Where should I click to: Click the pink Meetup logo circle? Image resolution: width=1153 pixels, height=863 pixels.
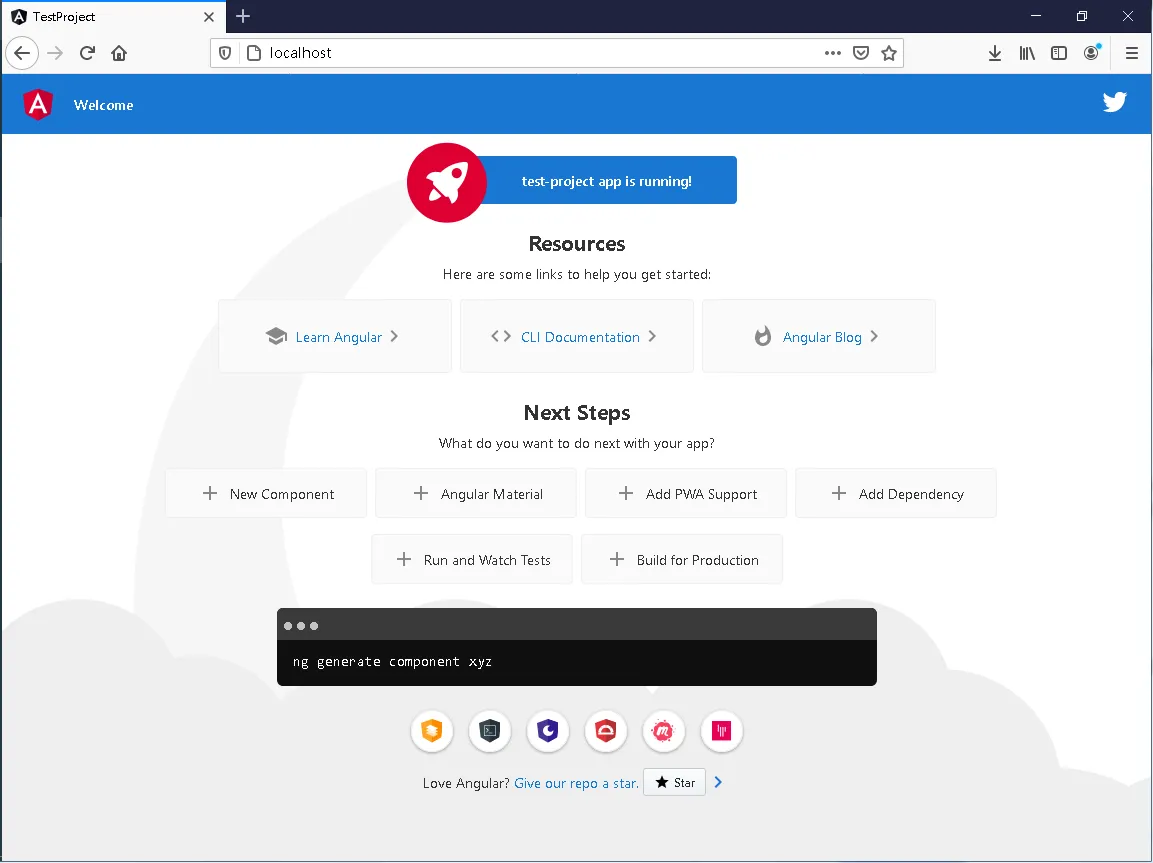[x=663, y=731]
